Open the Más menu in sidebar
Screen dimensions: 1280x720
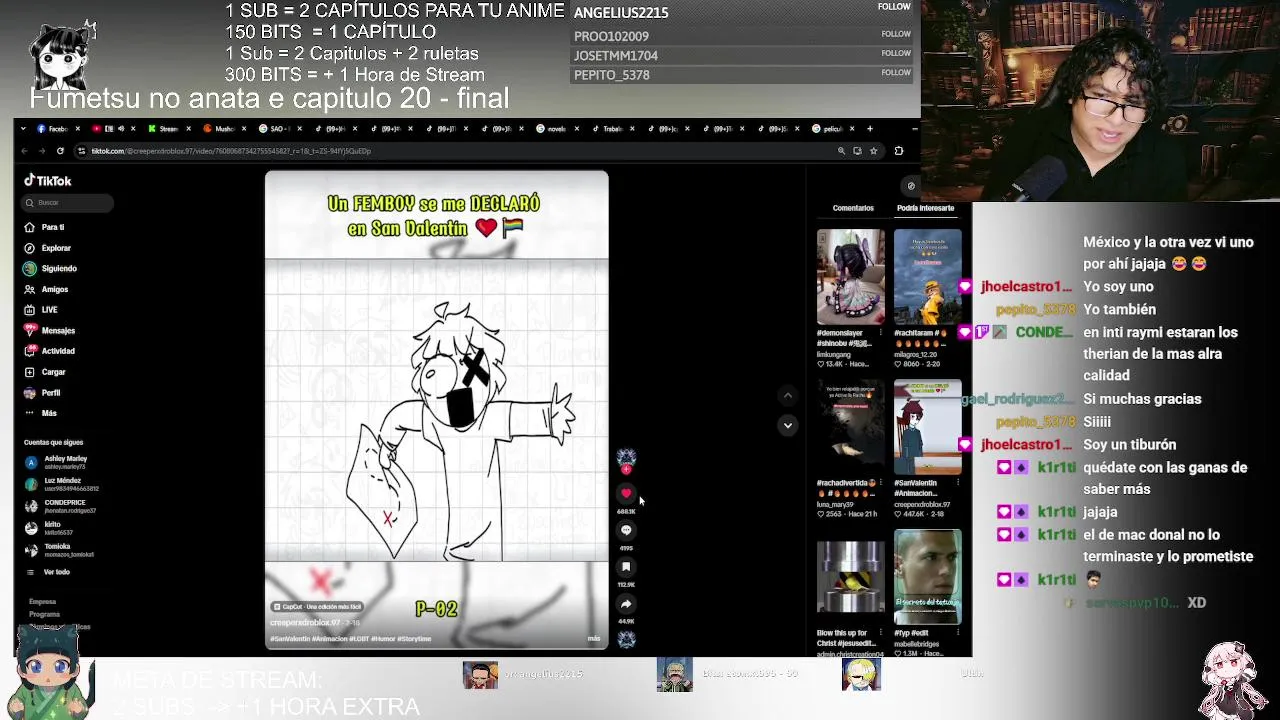click(x=41, y=413)
